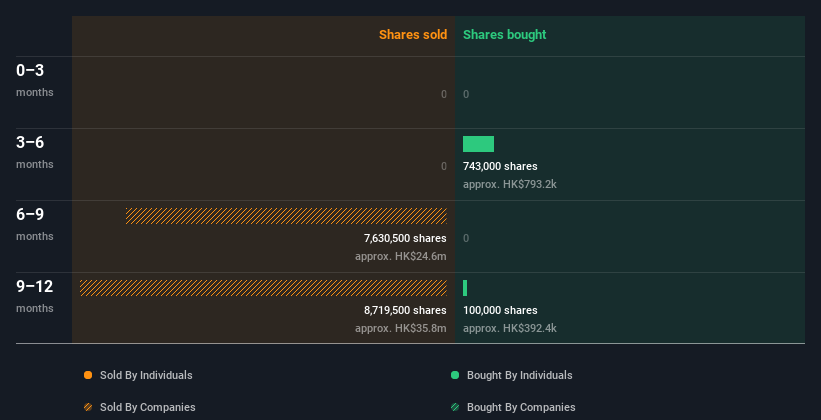
Task: Click the 0–3 months row label
Action: point(35,80)
